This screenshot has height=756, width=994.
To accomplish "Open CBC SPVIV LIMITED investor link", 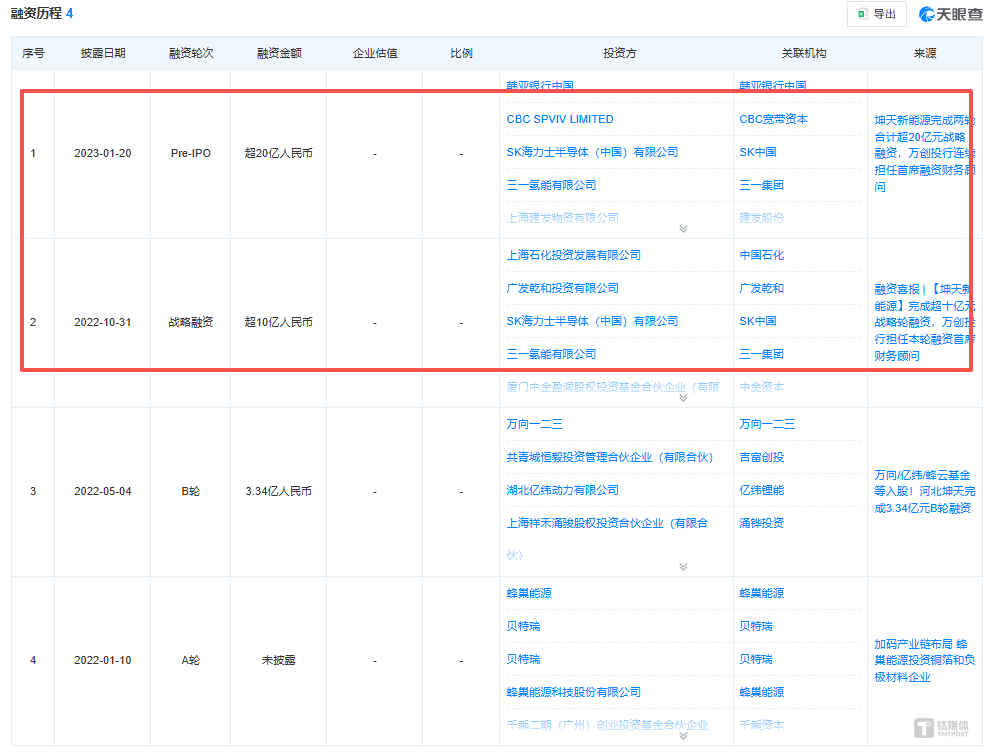I will pyautogui.click(x=560, y=119).
